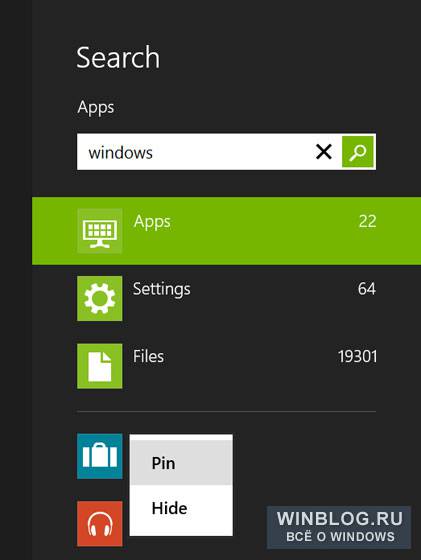Select the Files document icon
The width and height of the screenshot is (421, 560).
click(100, 366)
